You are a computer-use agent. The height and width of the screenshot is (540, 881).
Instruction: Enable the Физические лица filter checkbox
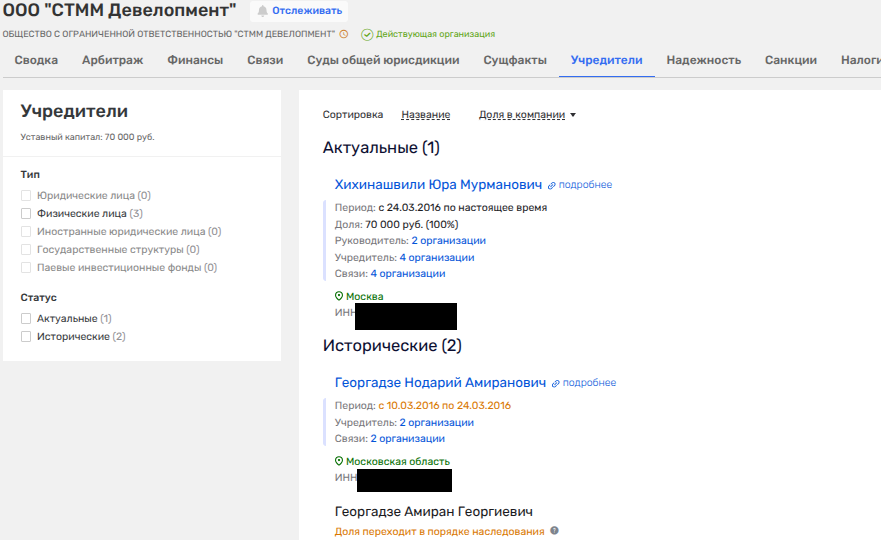tap(27, 213)
